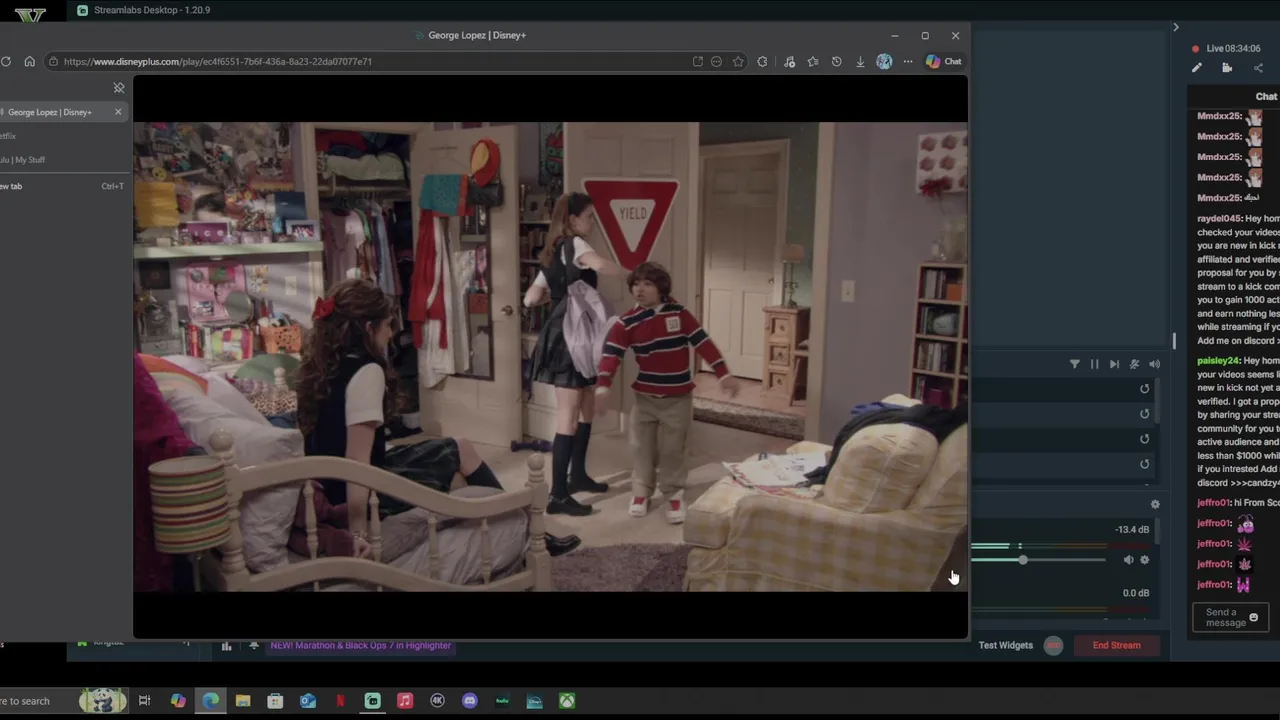Skip the current alert
The image size is (1280, 720).
(1114, 364)
